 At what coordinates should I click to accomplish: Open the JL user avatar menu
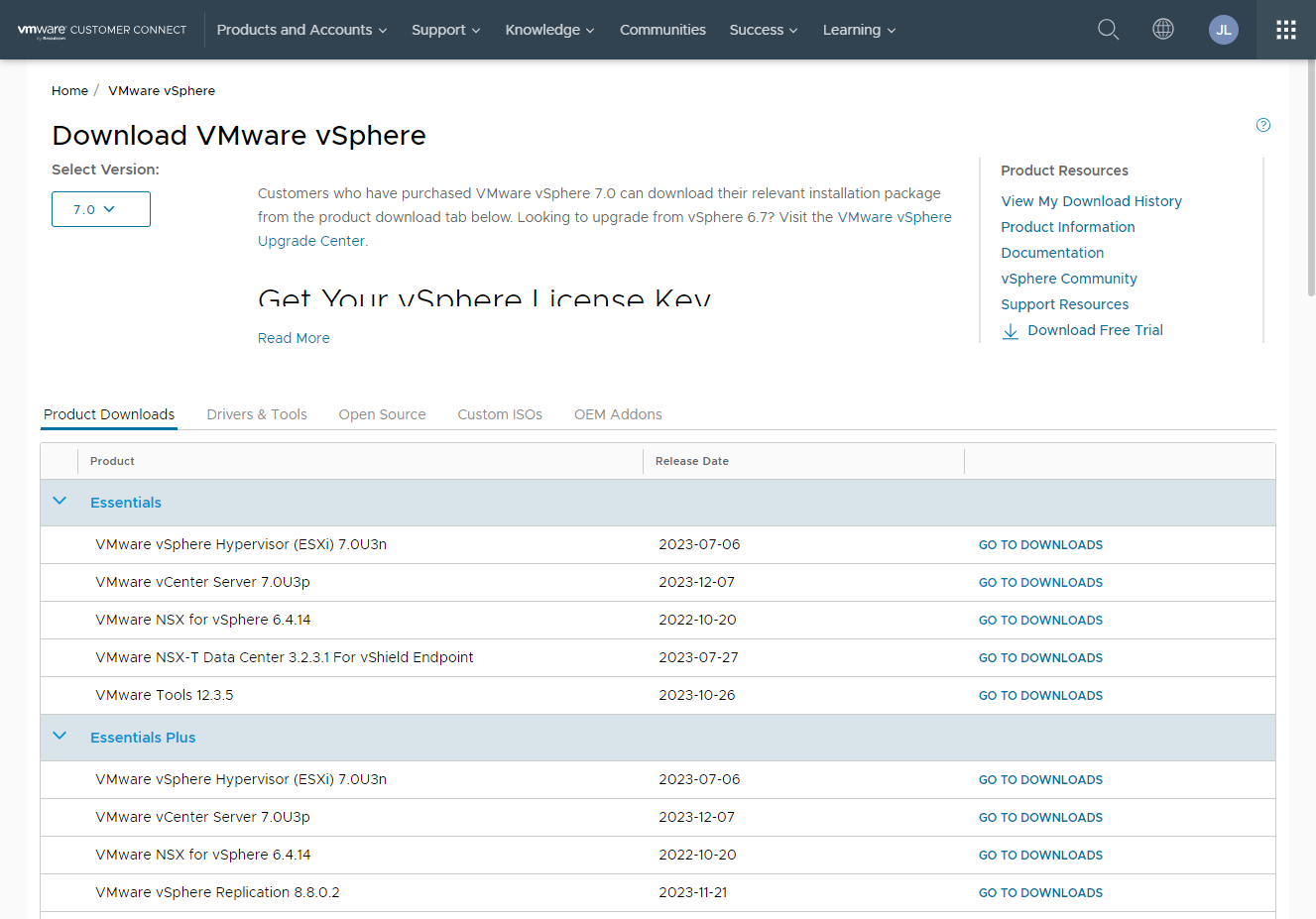point(1224,30)
